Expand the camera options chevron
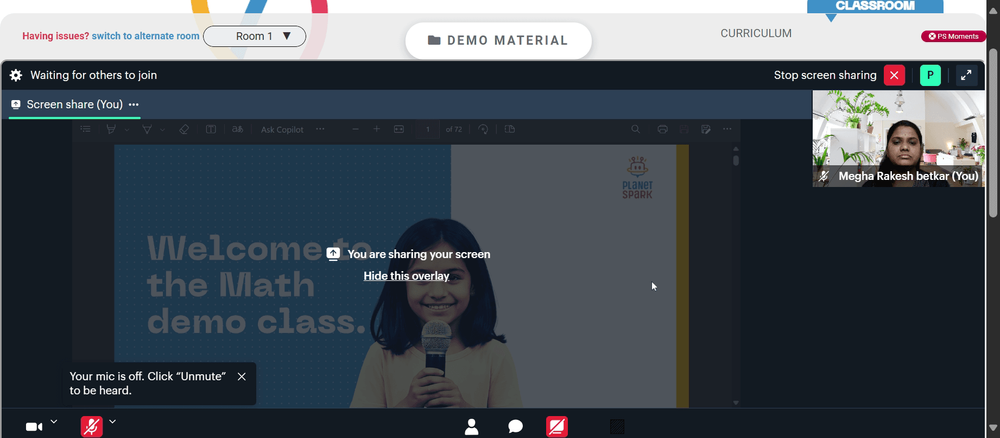Viewport: 1000px width, 438px height. tap(54, 421)
